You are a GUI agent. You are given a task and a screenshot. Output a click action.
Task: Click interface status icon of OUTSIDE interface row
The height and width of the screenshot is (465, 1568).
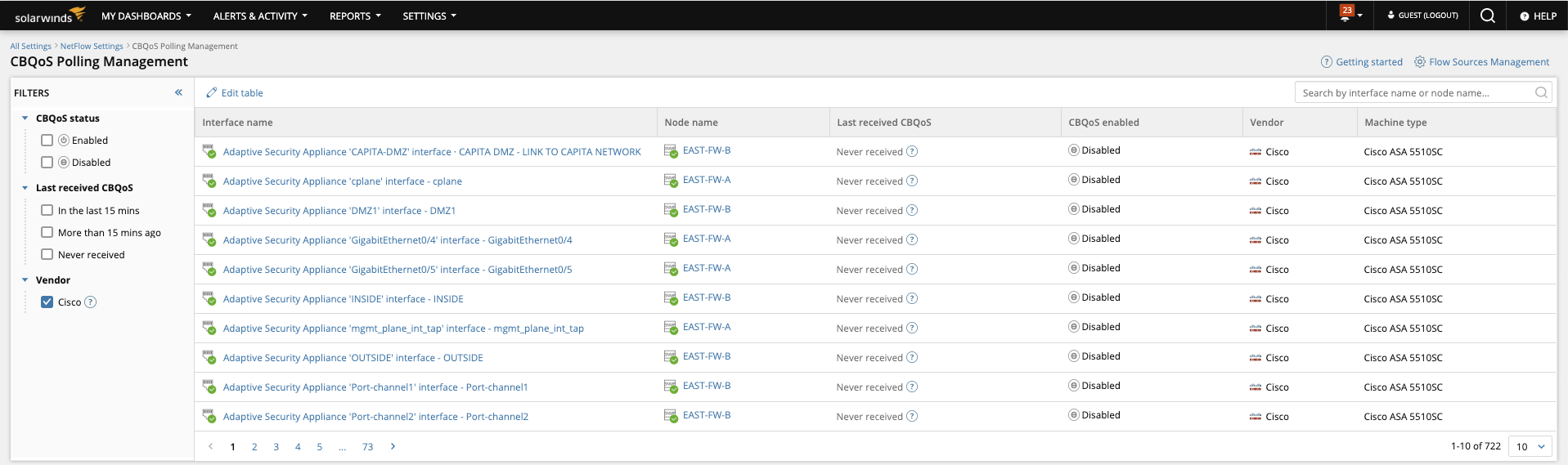pos(209,357)
